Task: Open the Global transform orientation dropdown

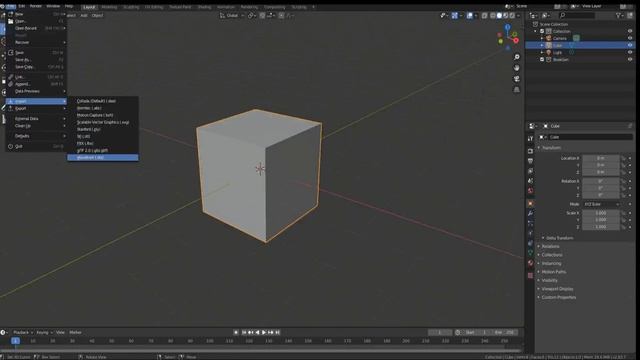Action: coord(232,16)
